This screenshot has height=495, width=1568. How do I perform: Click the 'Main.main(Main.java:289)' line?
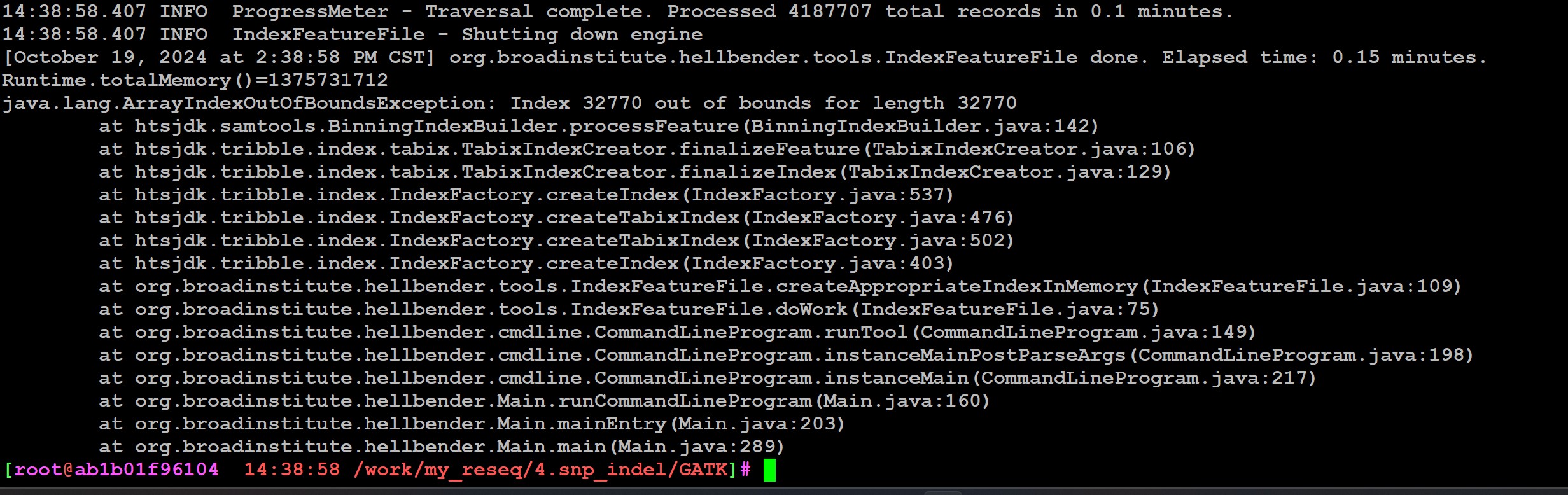[x=442, y=447]
